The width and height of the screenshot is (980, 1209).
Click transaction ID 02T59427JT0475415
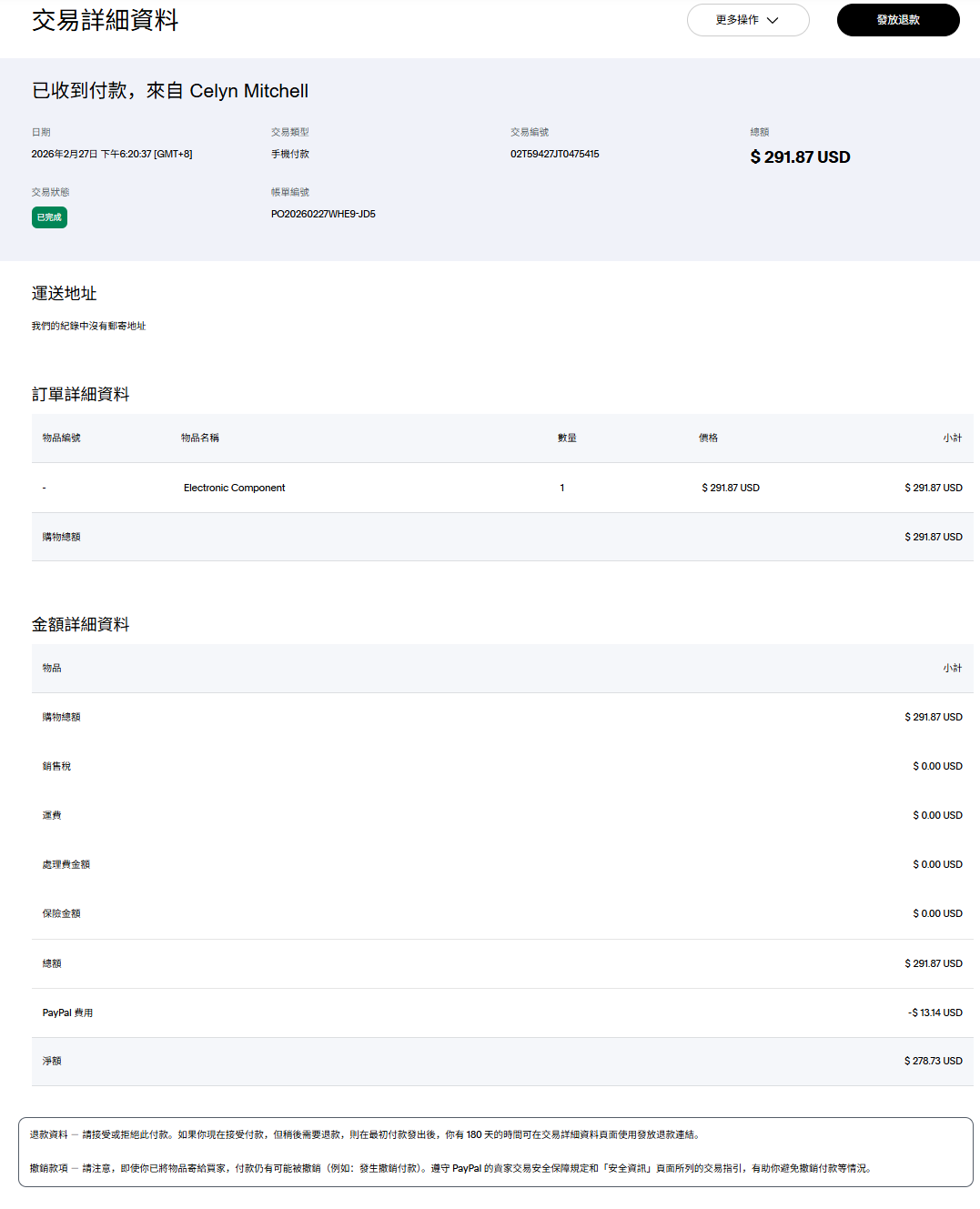554,155
